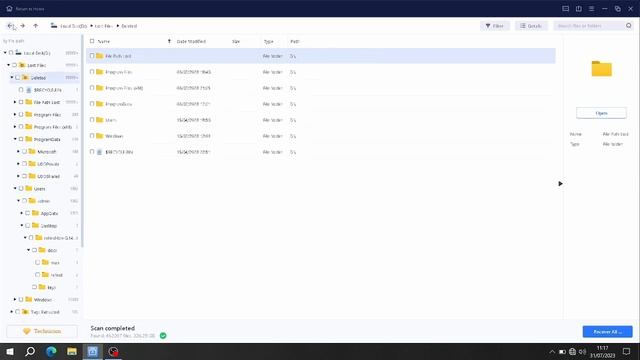Go forward with the right arrow
This screenshot has height=360, width=640.
(23, 26)
